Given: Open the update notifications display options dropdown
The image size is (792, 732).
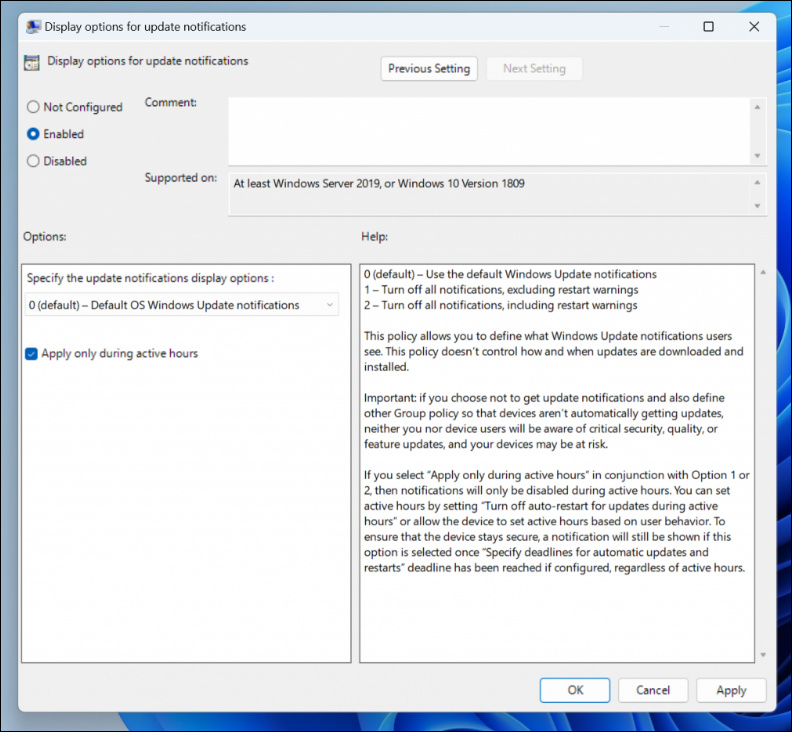Looking at the screenshot, I should click(x=182, y=305).
